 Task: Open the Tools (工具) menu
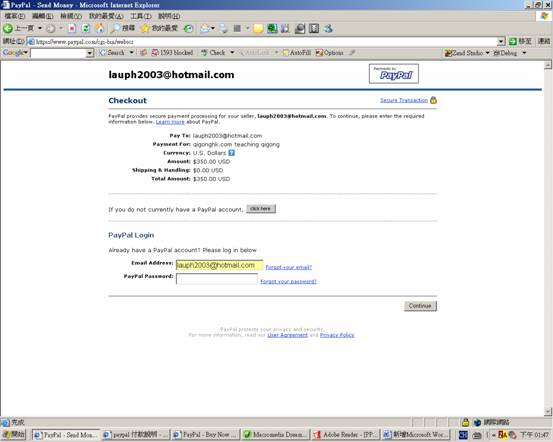point(141,16)
